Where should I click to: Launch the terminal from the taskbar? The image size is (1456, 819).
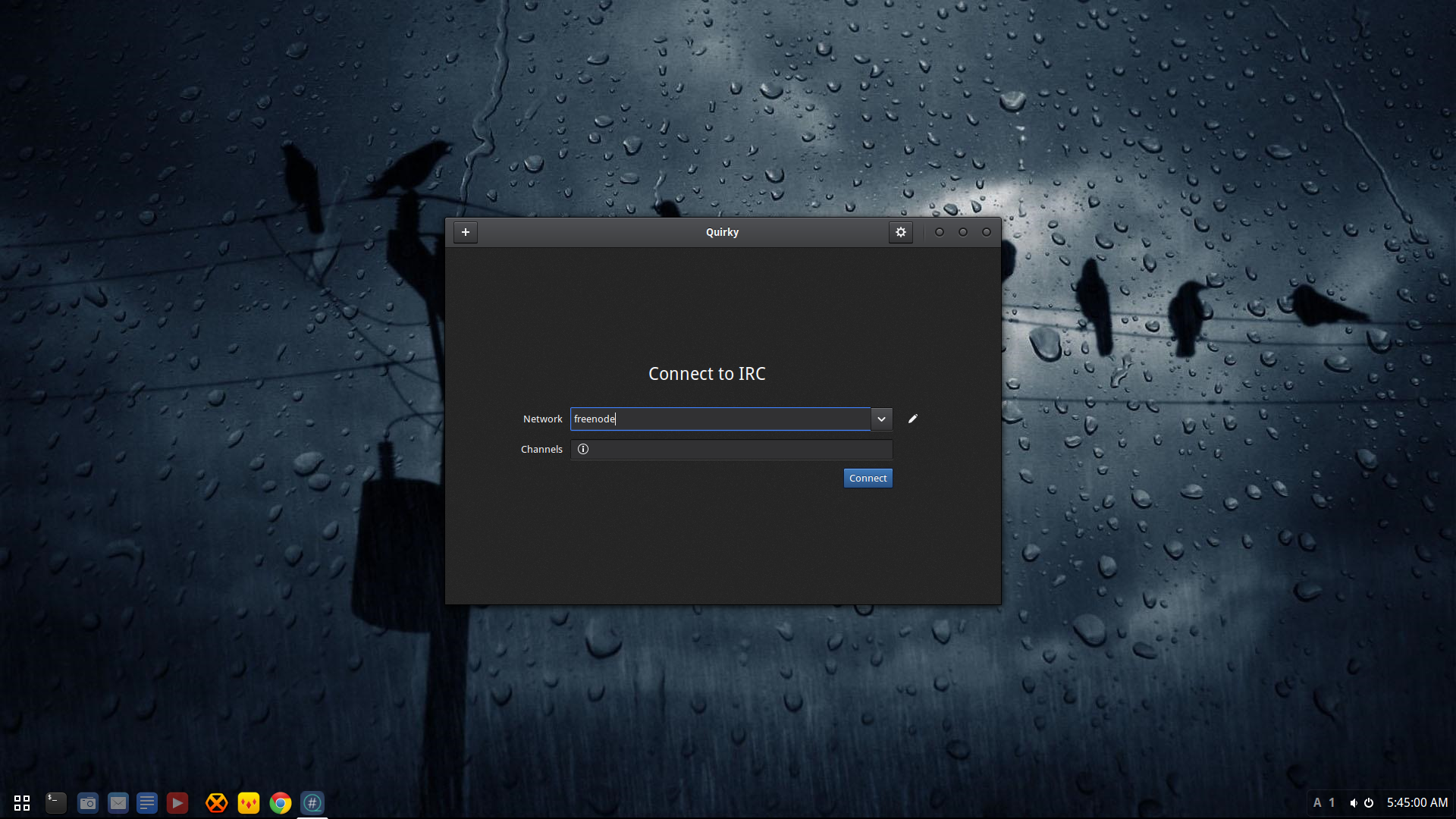[56, 802]
